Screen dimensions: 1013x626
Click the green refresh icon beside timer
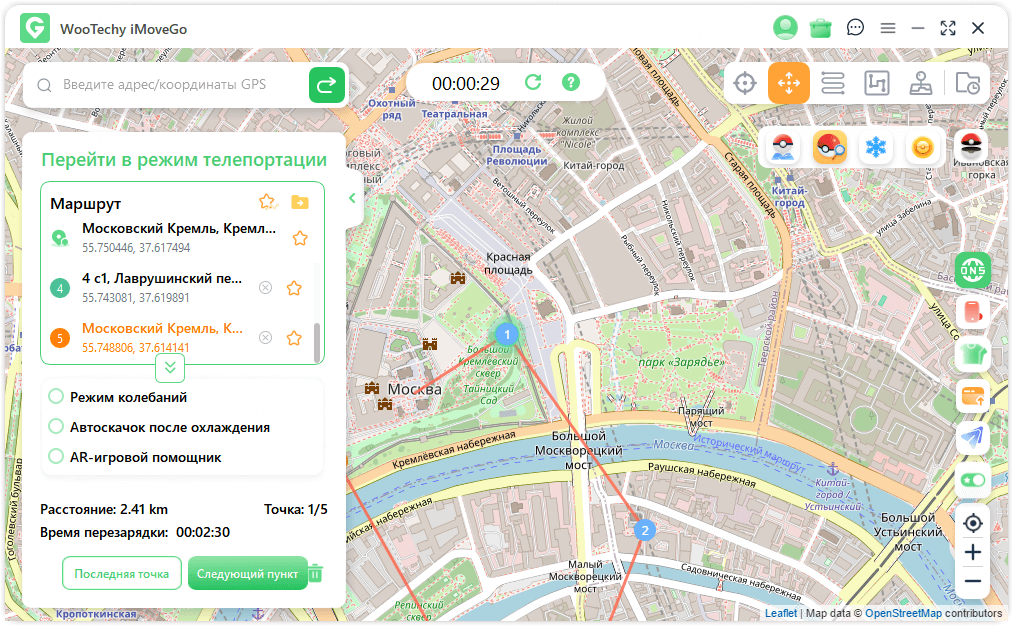[x=533, y=83]
